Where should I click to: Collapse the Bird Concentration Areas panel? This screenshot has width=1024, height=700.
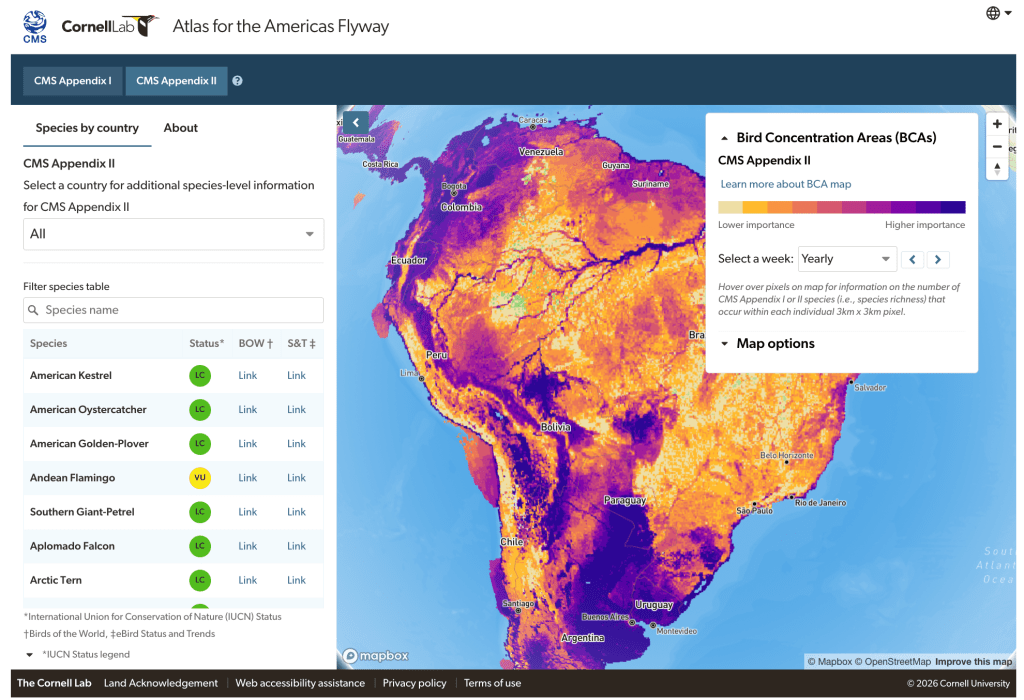pyautogui.click(x=724, y=138)
